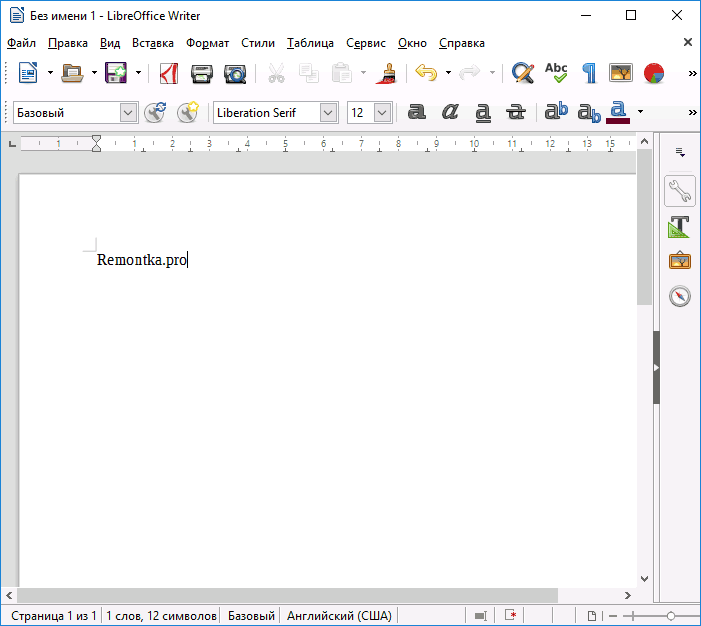Undo the last action

[x=426, y=72]
